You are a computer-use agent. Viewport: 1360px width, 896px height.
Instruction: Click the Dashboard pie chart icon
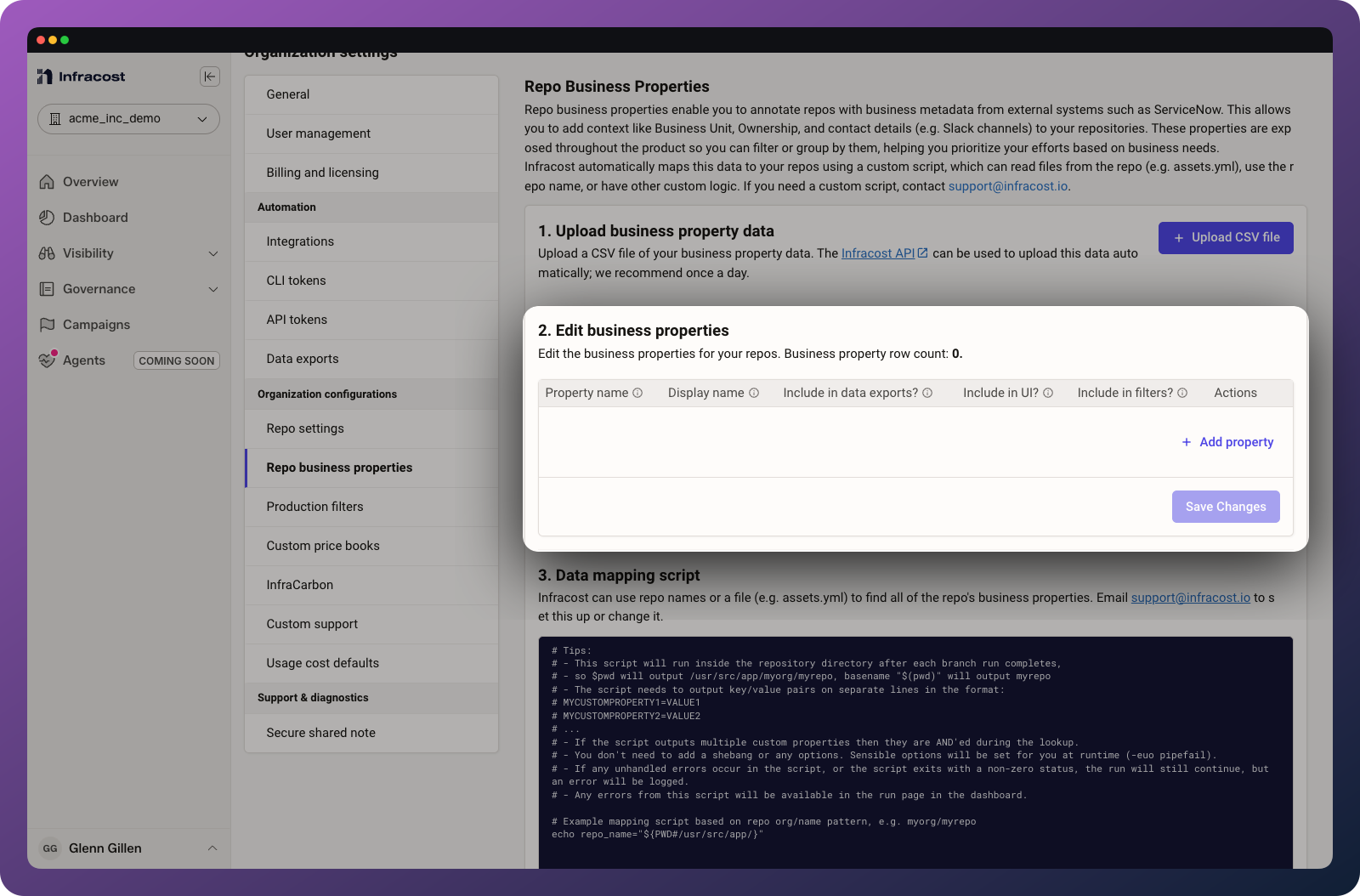[47, 218]
